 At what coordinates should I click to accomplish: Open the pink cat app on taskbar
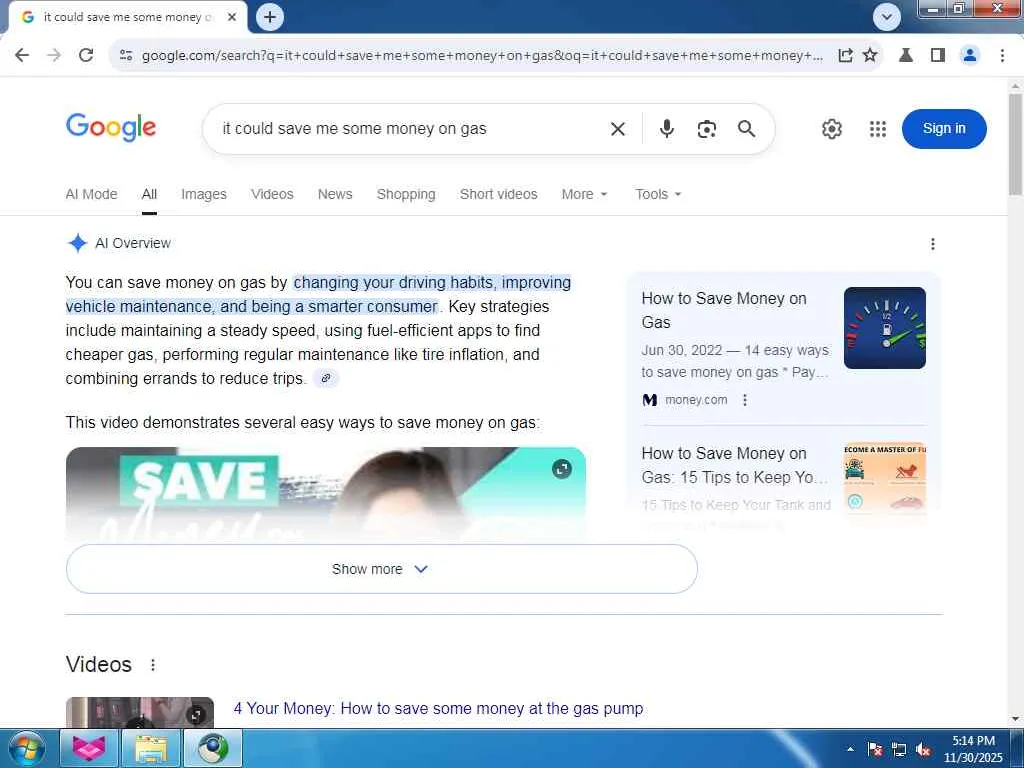point(89,748)
